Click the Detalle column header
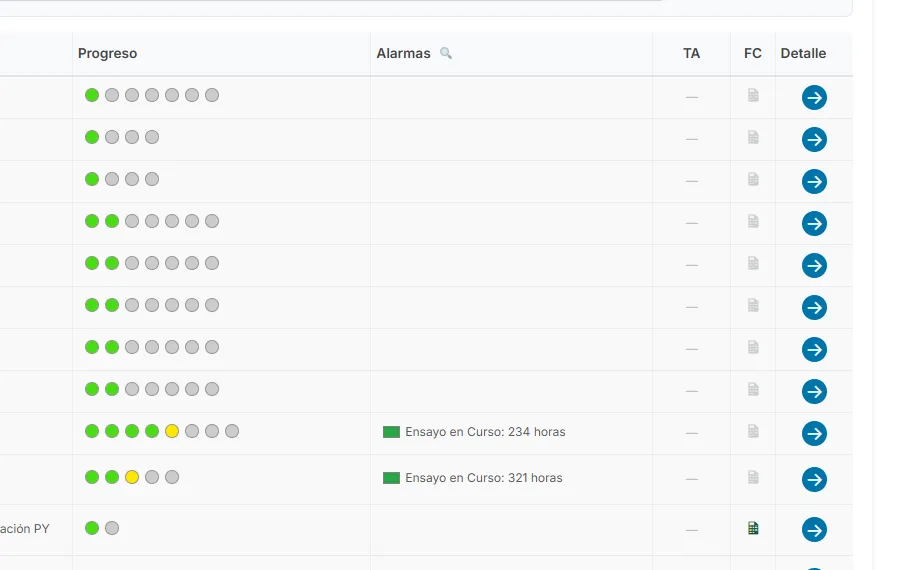This screenshot has height=570, width=920. pos(803,53)
